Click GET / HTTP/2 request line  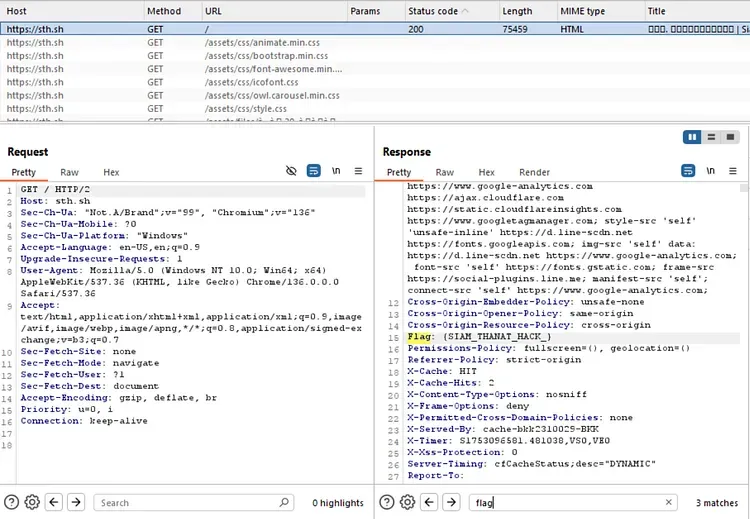55,189
